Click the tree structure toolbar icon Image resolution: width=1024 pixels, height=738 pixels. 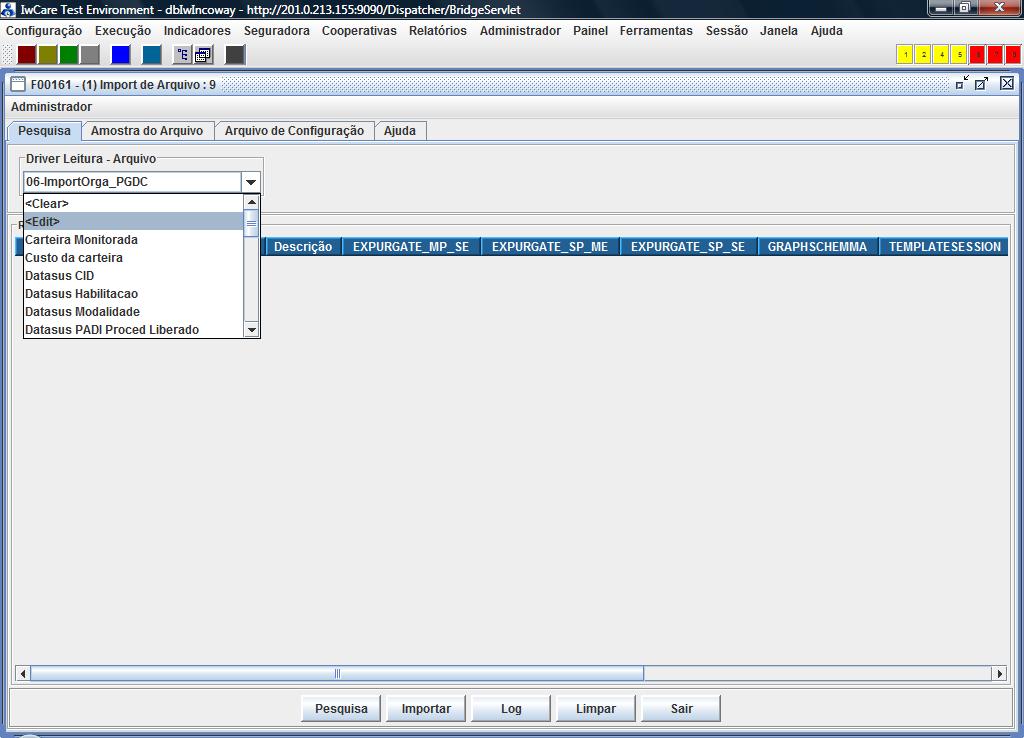182,55
